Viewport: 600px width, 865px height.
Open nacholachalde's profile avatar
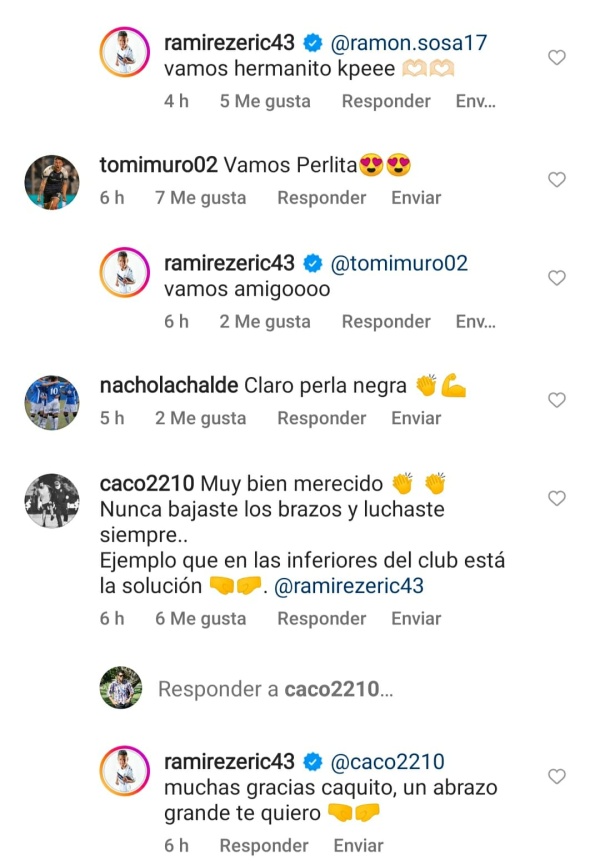51,402
